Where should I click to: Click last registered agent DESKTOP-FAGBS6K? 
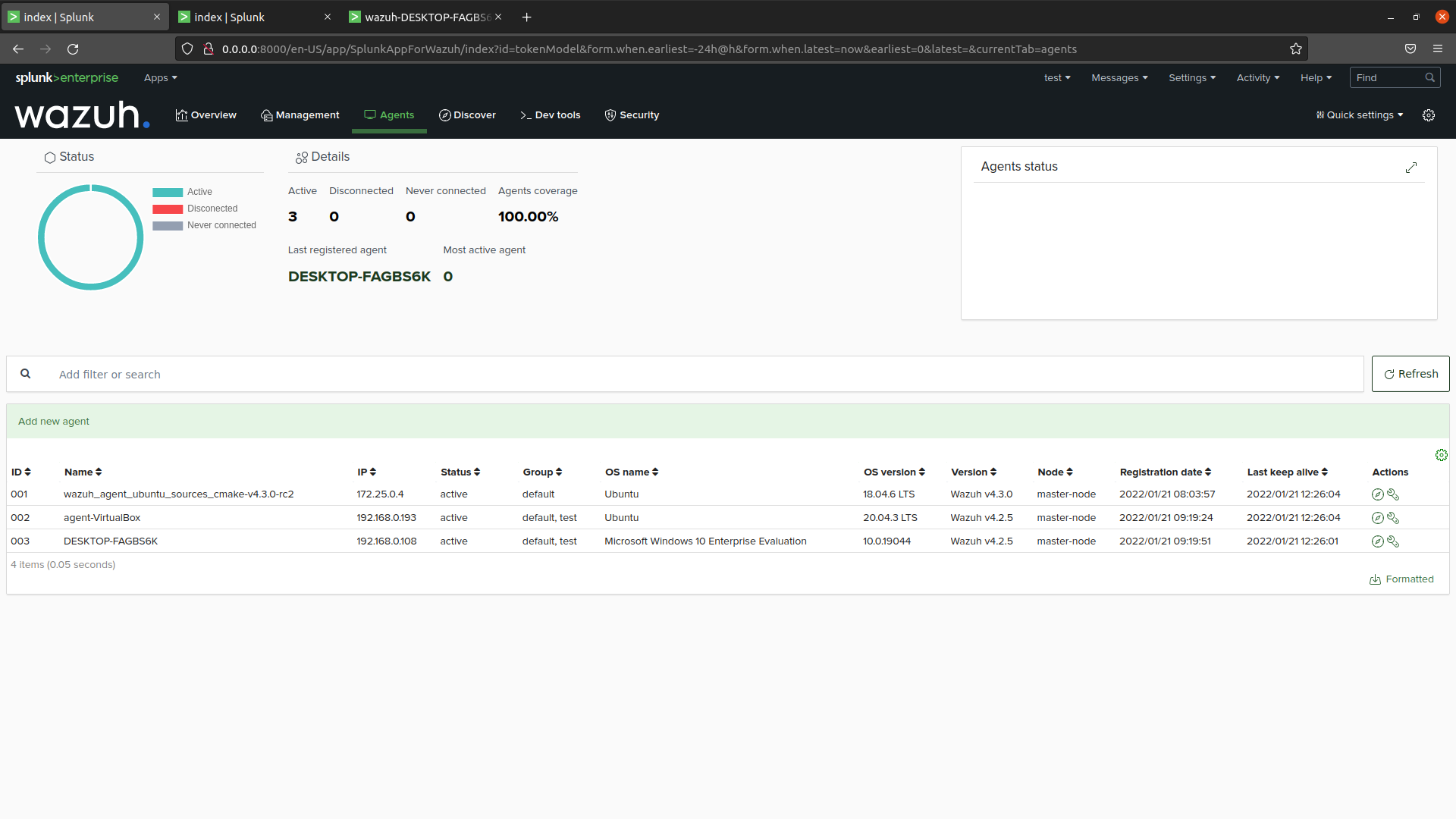[359, 277]
